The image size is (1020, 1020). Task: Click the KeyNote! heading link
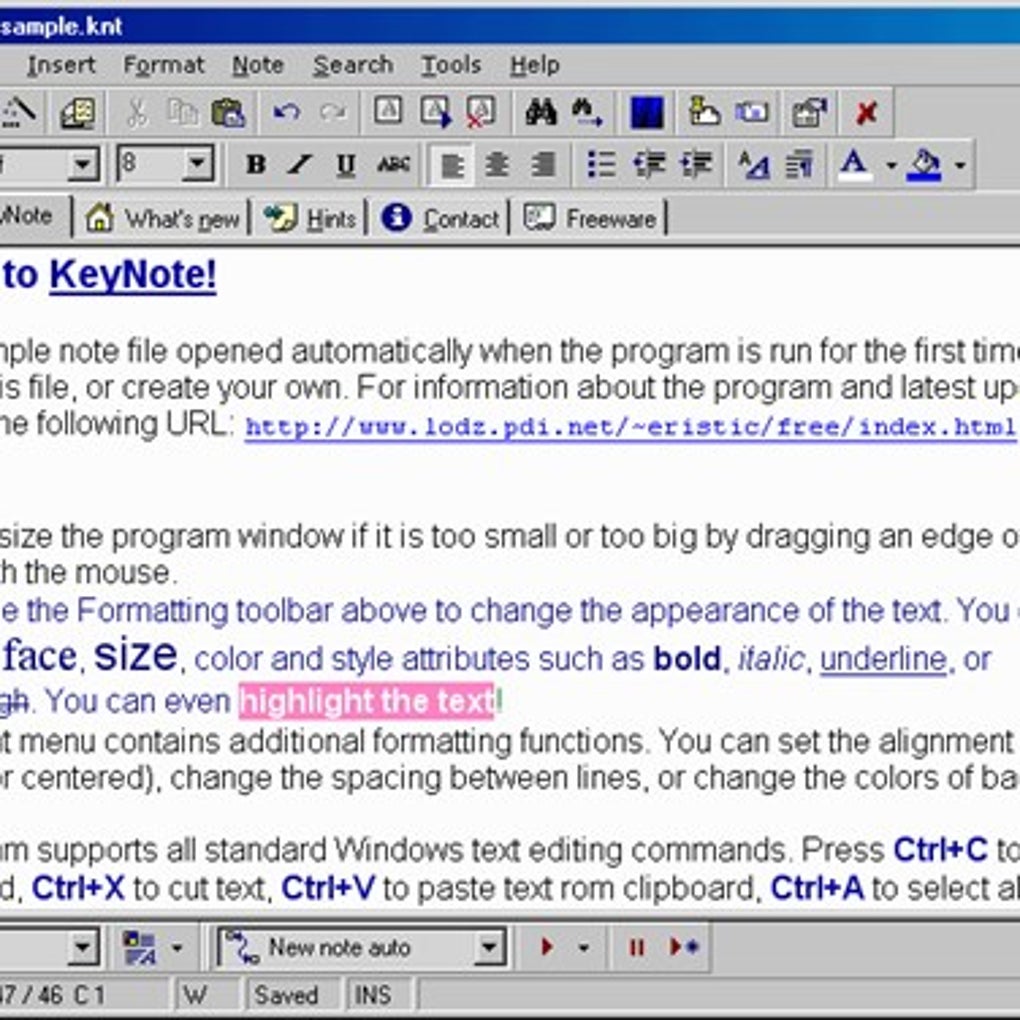133,275
